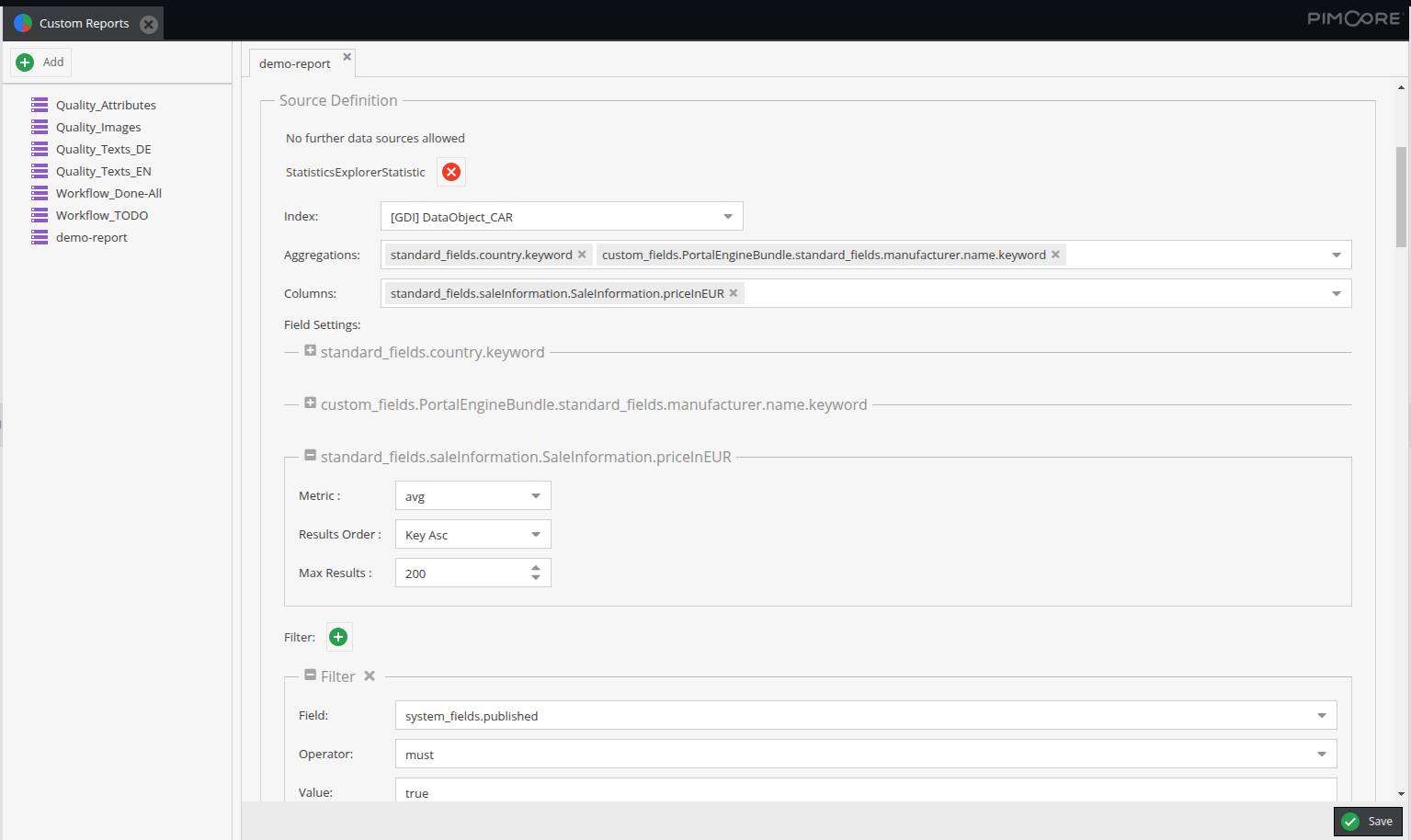Expand the standard_fields.country.keyword field settings
Screen dimensions: 1411x840
[310, 350]
